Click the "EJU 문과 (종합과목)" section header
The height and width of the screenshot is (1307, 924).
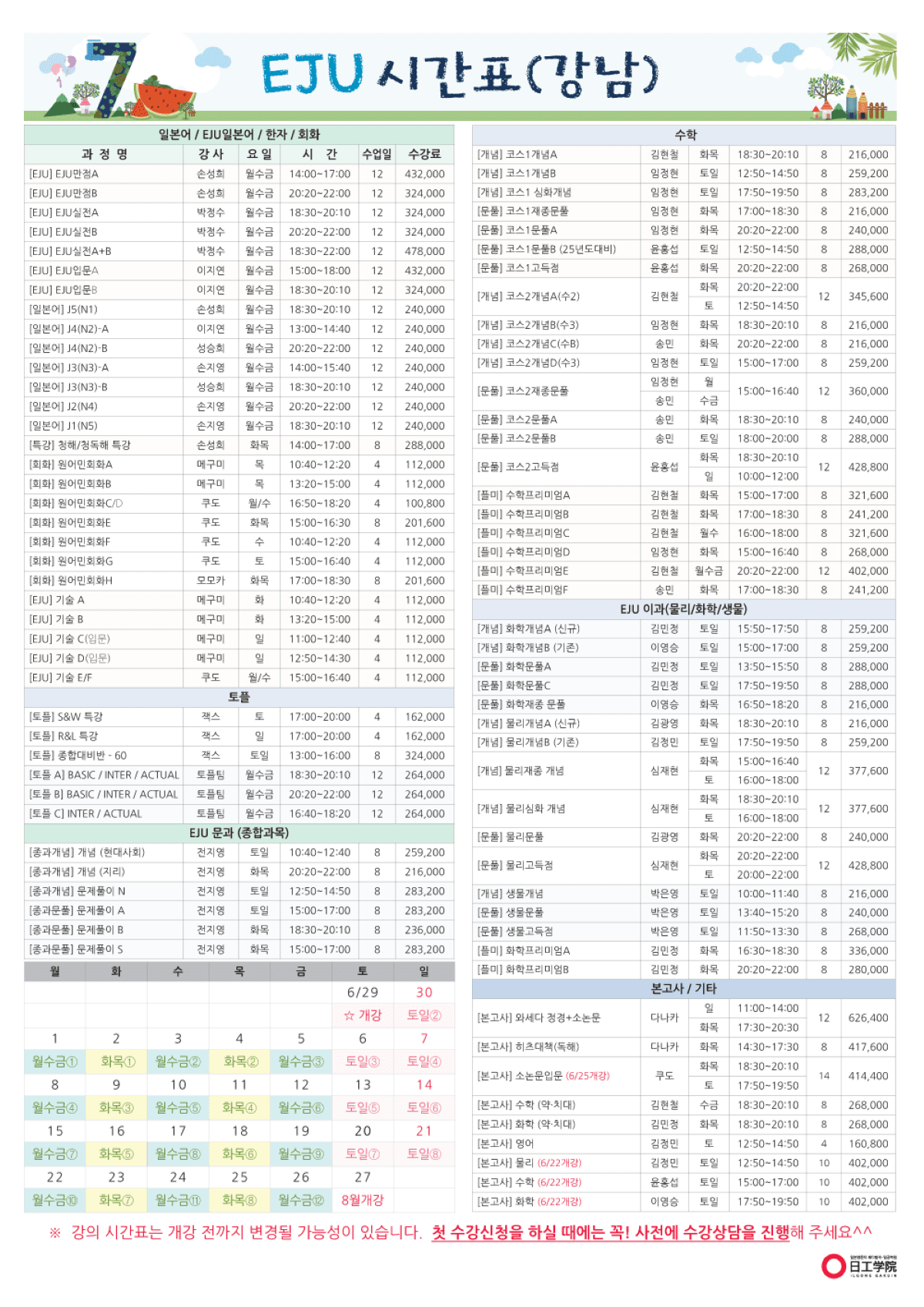239,833
